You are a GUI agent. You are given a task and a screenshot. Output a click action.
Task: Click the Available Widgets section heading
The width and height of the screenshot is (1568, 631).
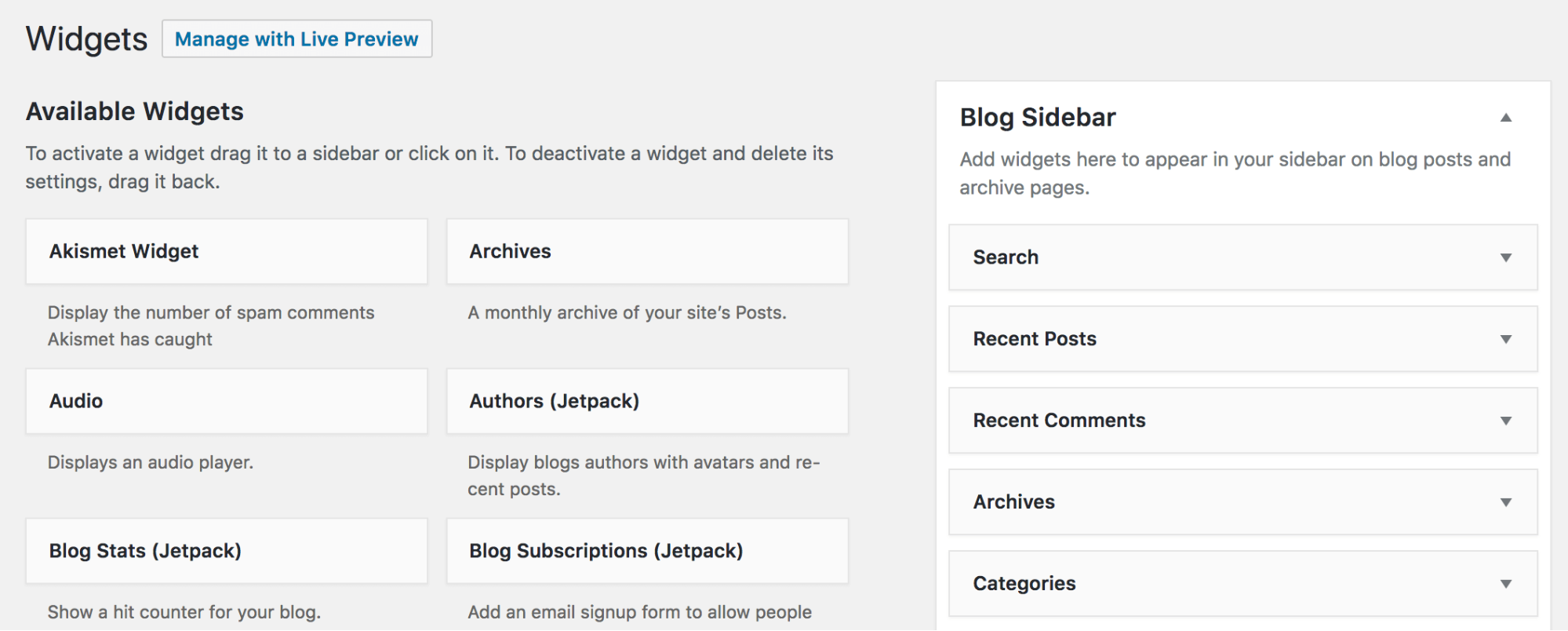point(134,111)
